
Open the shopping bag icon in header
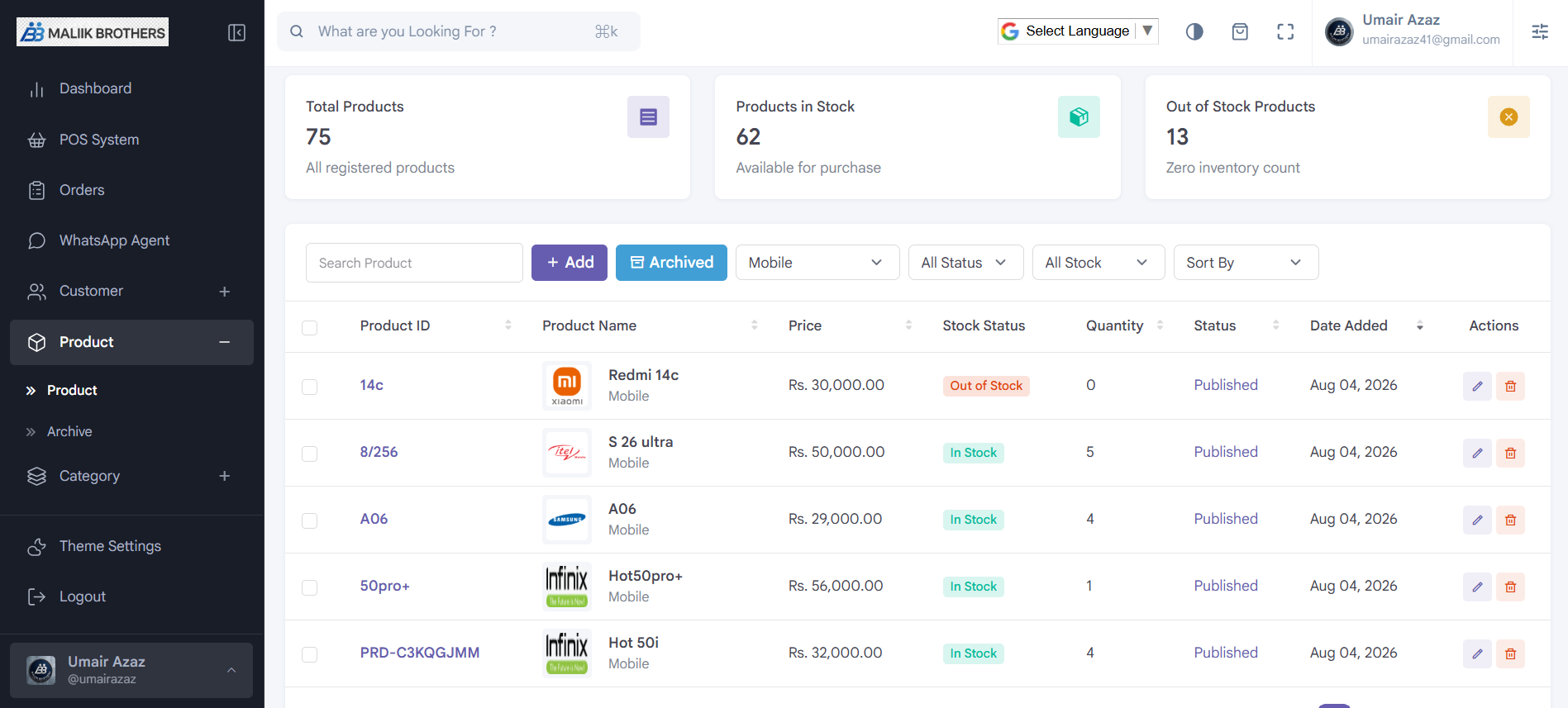[1240, 31]
